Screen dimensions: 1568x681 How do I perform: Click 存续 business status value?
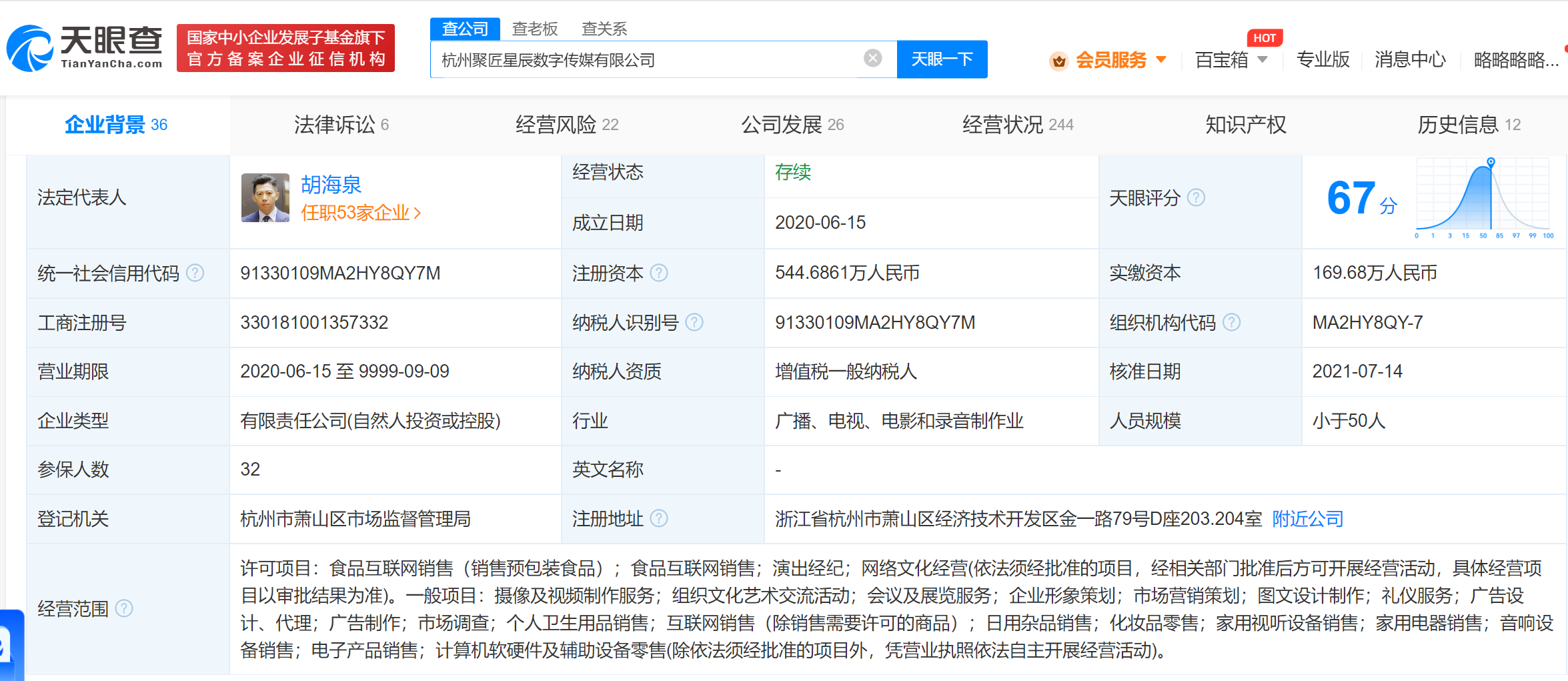pyautogui.click(x=793, y=172)
